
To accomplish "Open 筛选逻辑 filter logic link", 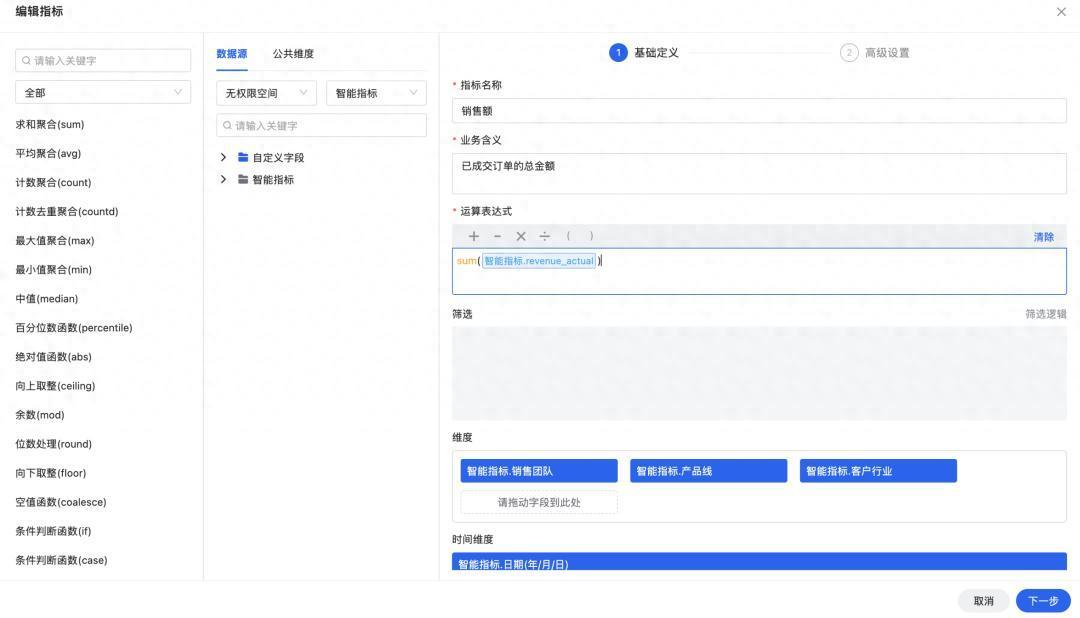I will [x=1046, y=314].
